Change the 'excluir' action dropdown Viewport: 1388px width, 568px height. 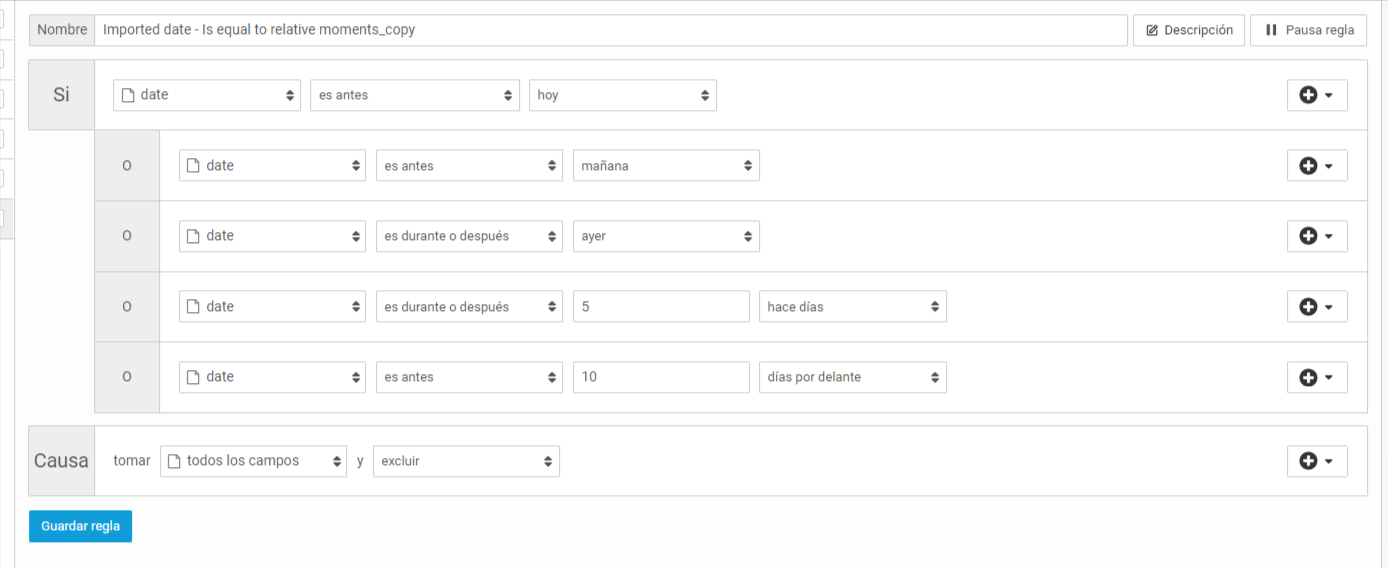coord(466,461)
